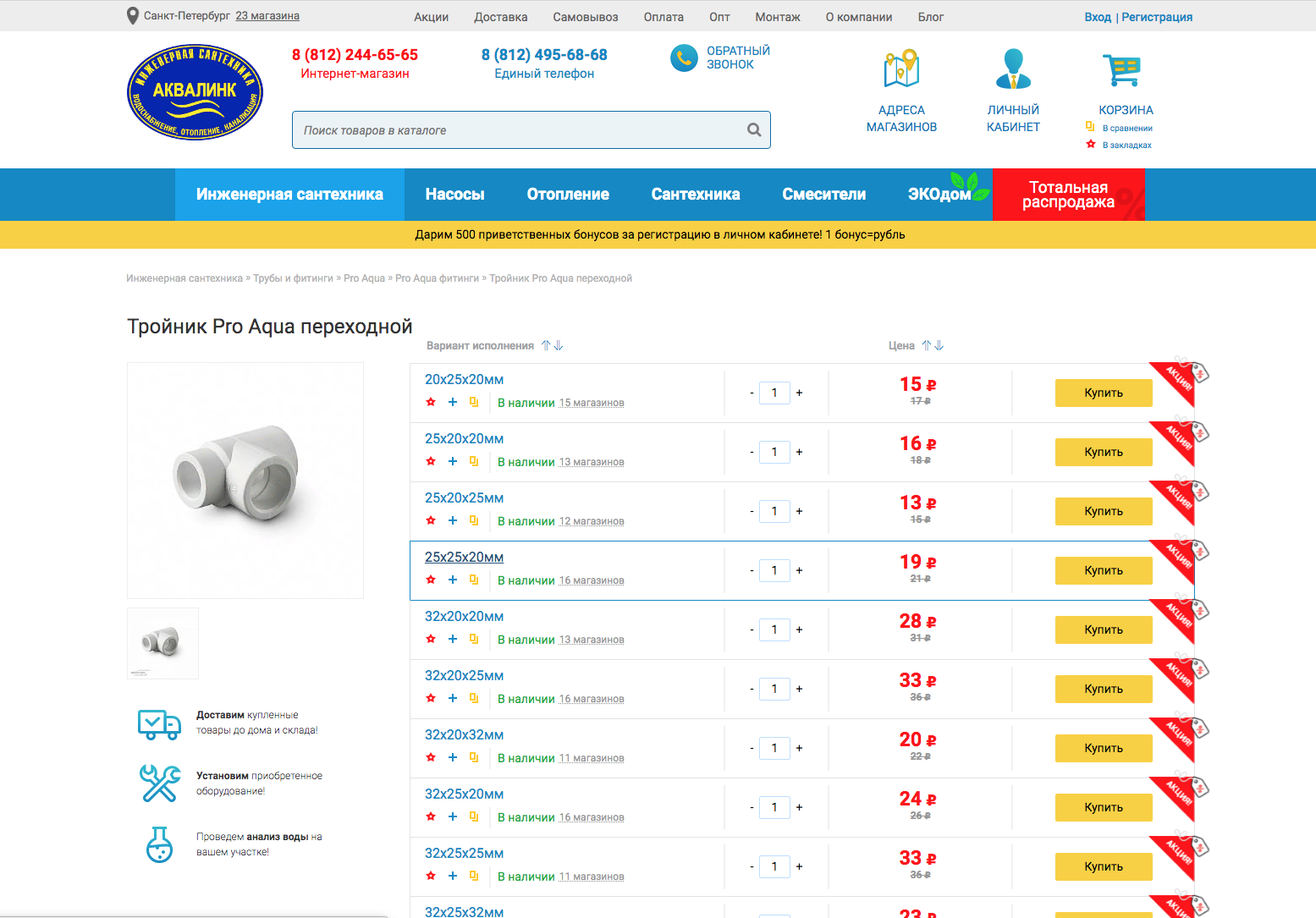Add 25х25х20мм to comparison

(474, 580)
